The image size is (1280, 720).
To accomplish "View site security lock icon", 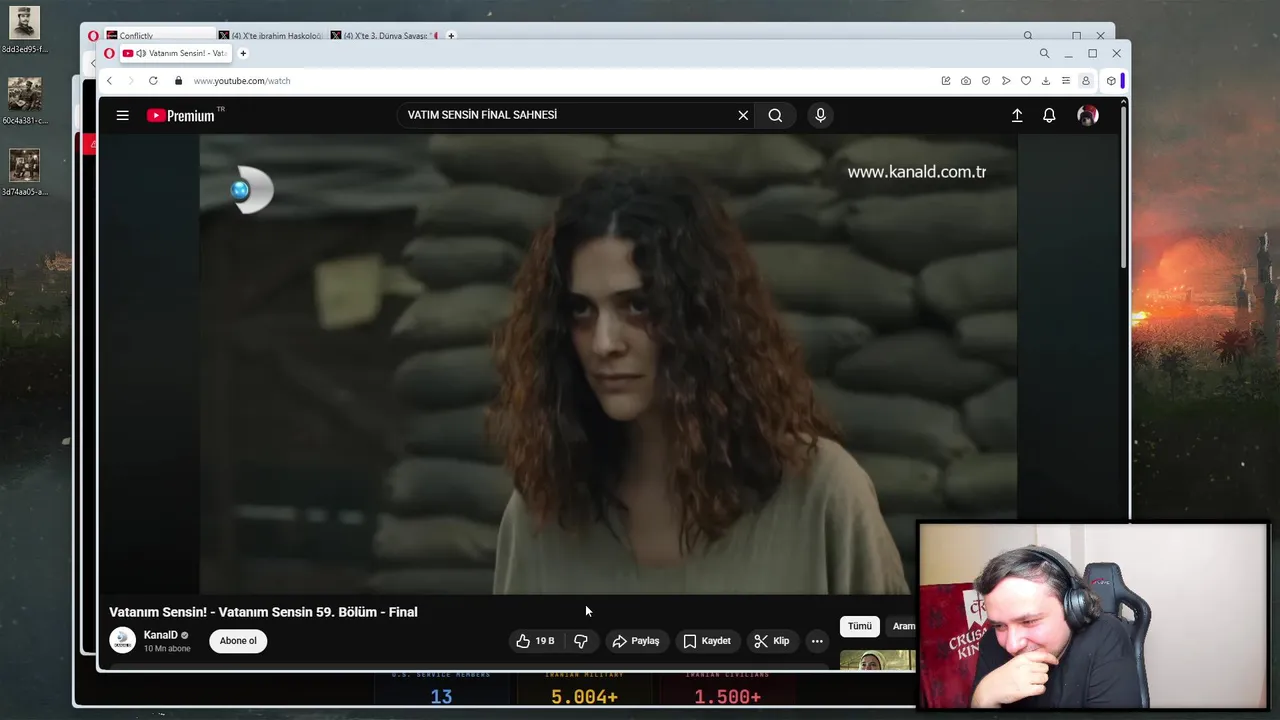I will [x=179, y=81].
